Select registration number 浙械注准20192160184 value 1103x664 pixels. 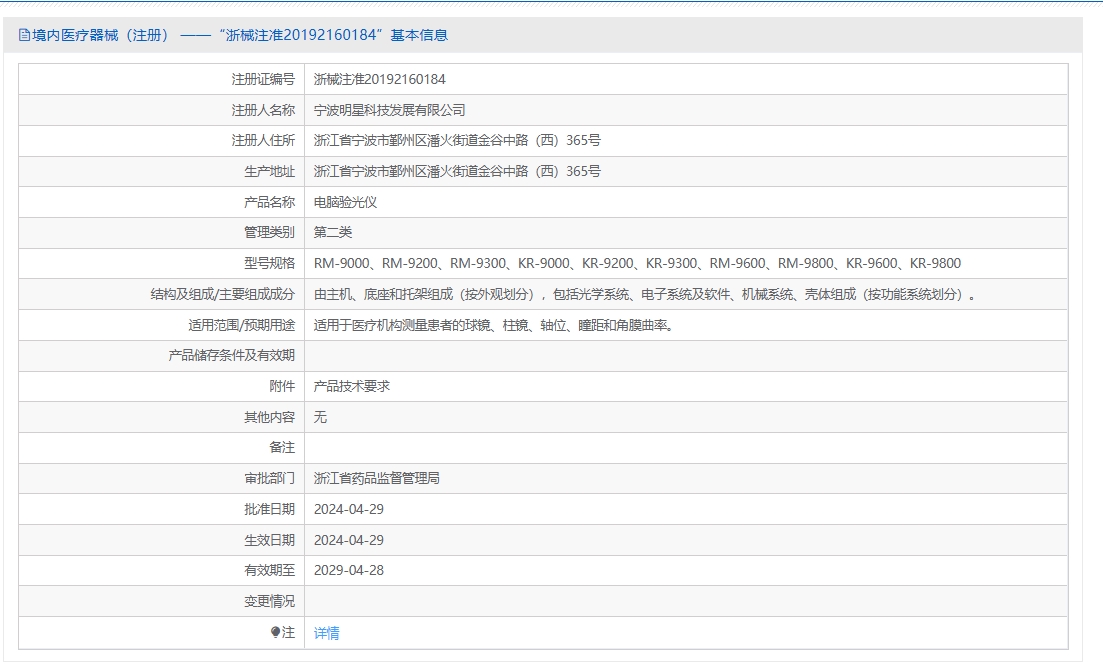380,79
